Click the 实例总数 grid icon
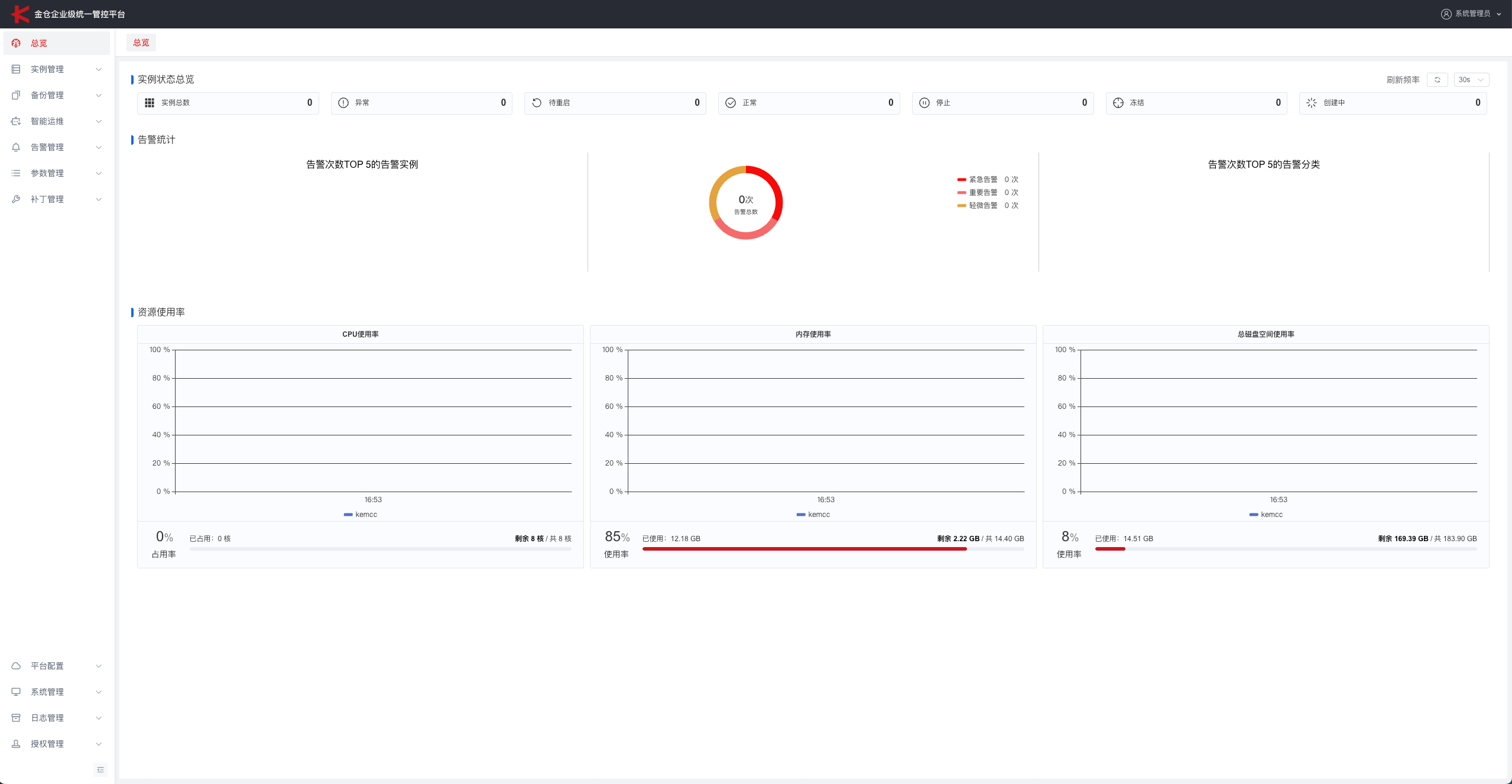The image size is (1512, 784). point(150,103)
